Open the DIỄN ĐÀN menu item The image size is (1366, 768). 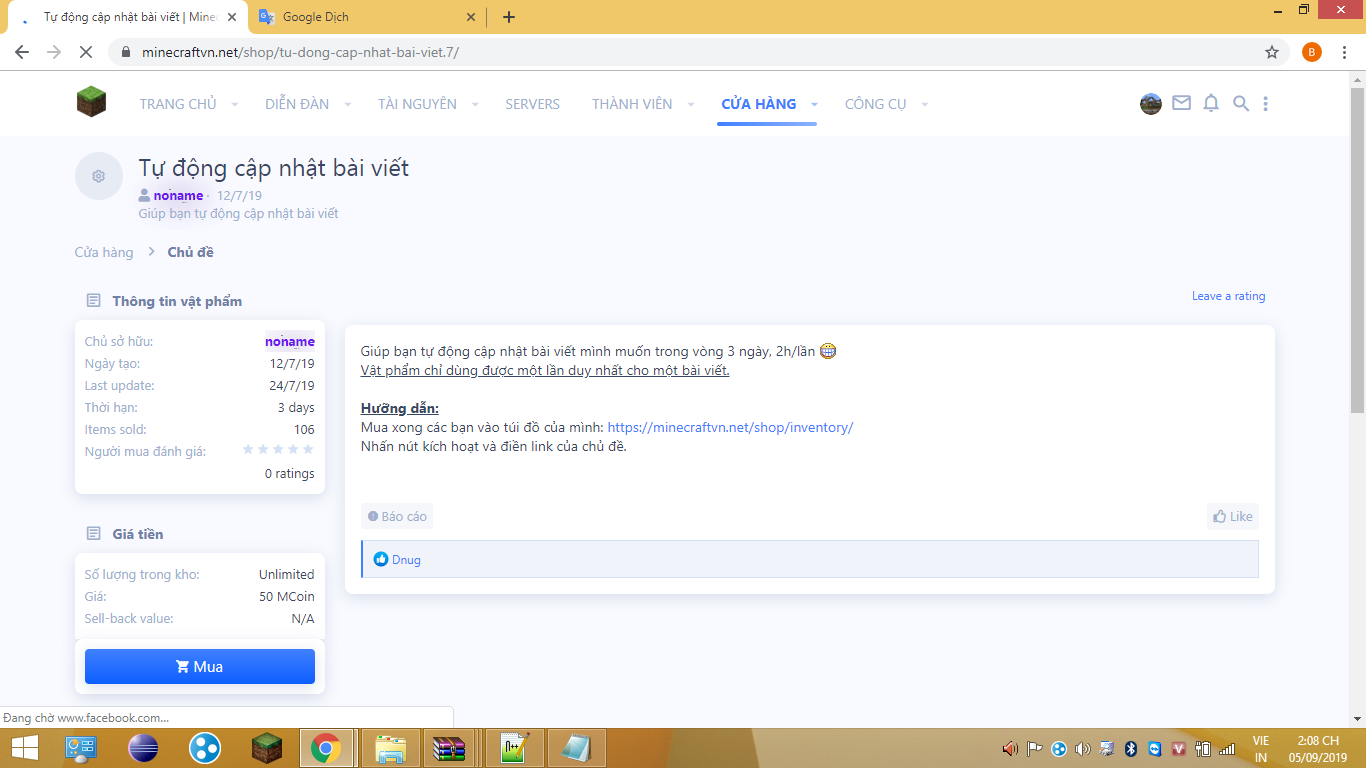point(297,104)
